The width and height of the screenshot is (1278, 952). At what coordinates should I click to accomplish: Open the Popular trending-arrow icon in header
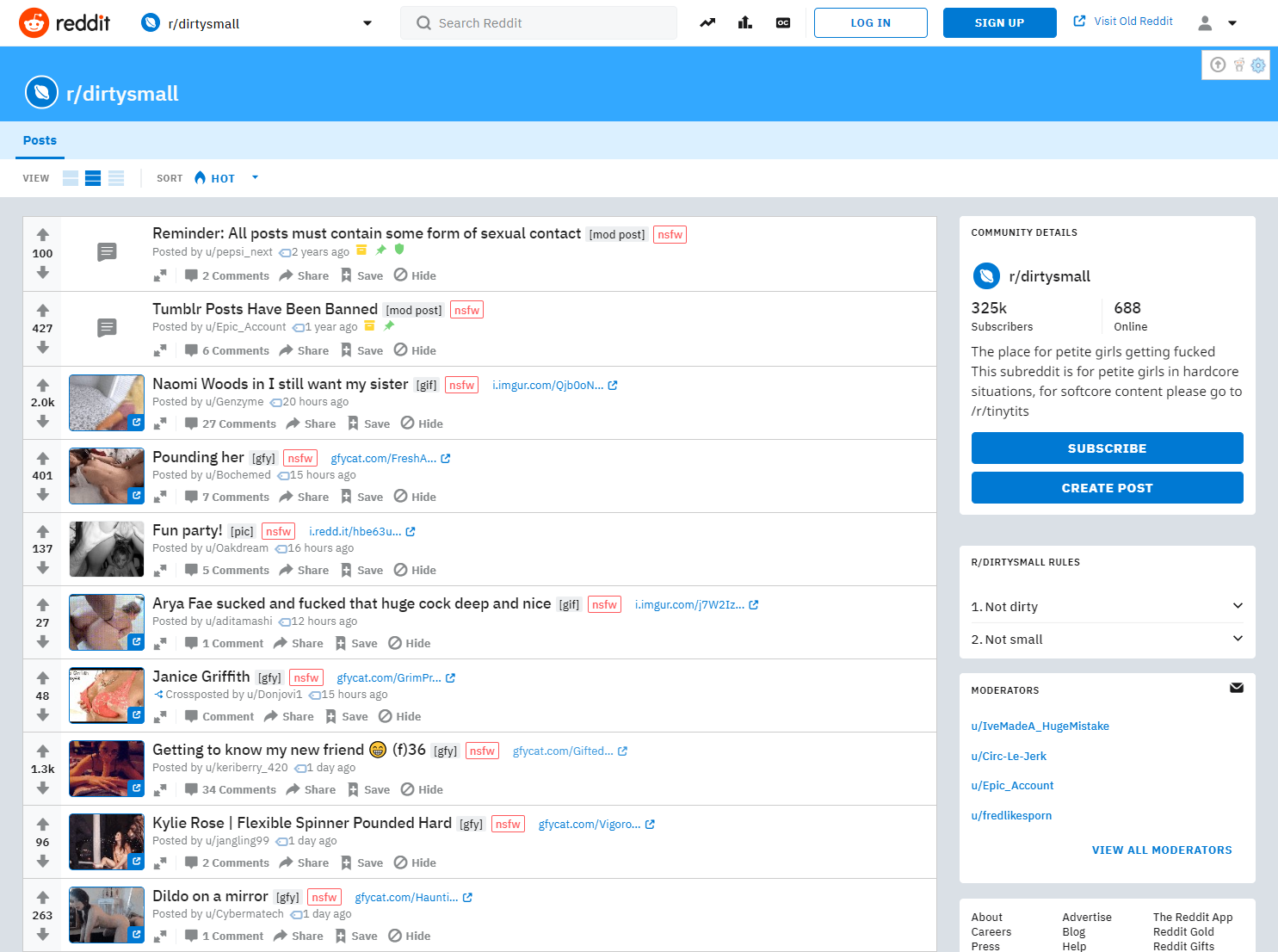tap(707, 23)
